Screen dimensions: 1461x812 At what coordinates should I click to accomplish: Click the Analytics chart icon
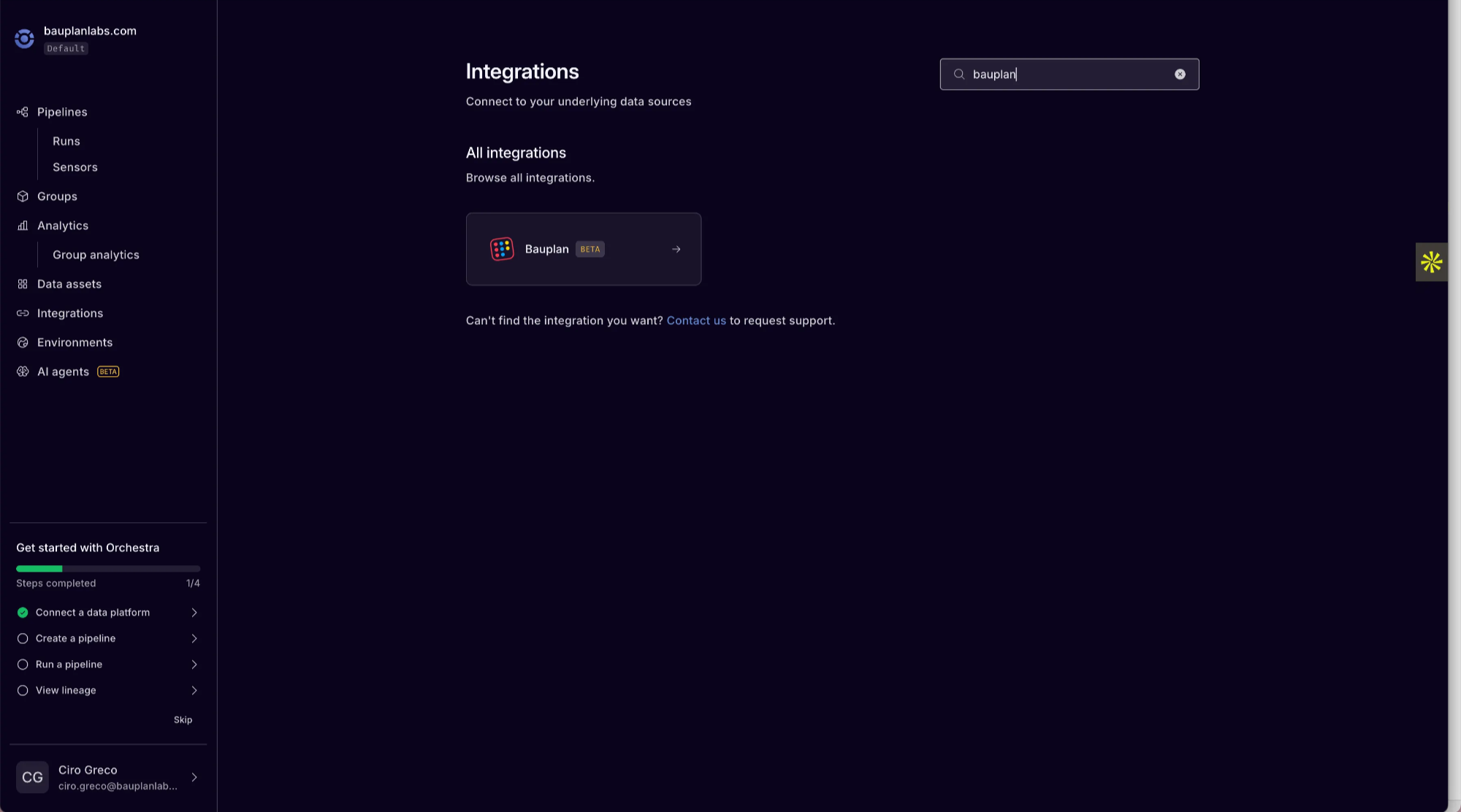(x=23, y=225)
